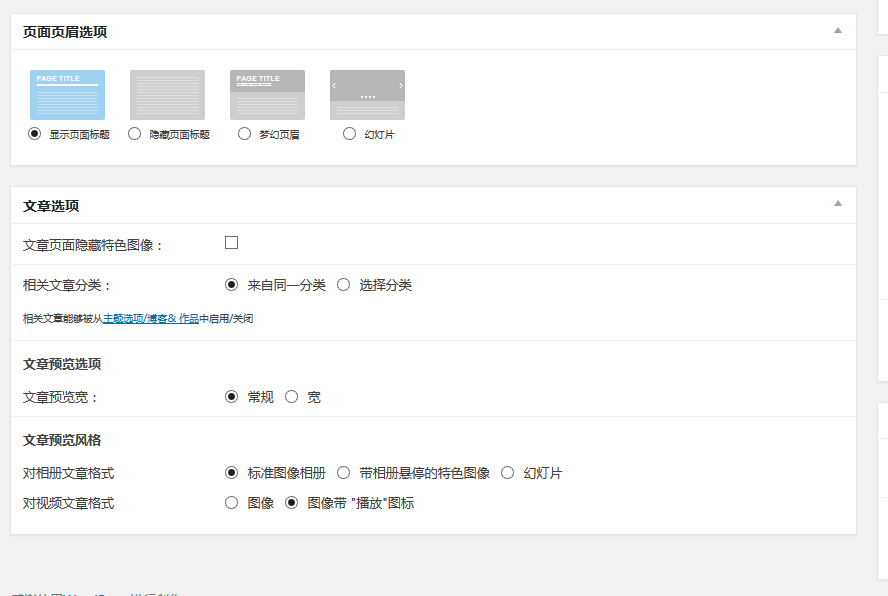
Task: Select 图像 for video post format
Action: pyautogui.click(x=232, y=503)
